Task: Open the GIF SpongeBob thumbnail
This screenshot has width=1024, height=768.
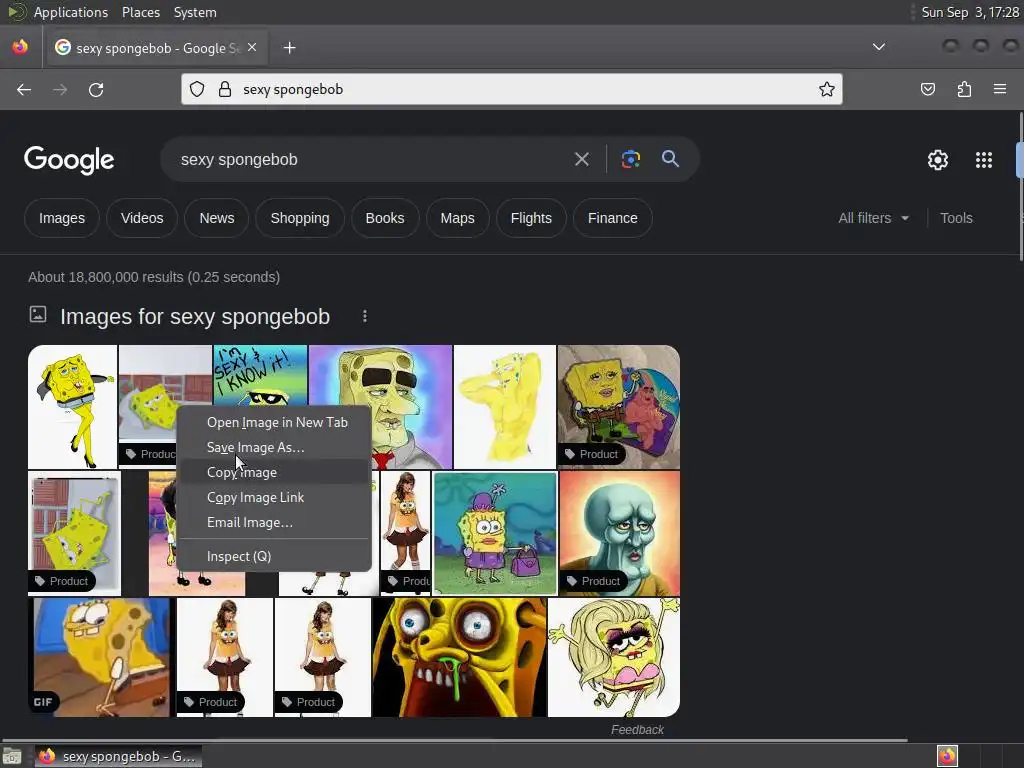Action: pos(101,657)
